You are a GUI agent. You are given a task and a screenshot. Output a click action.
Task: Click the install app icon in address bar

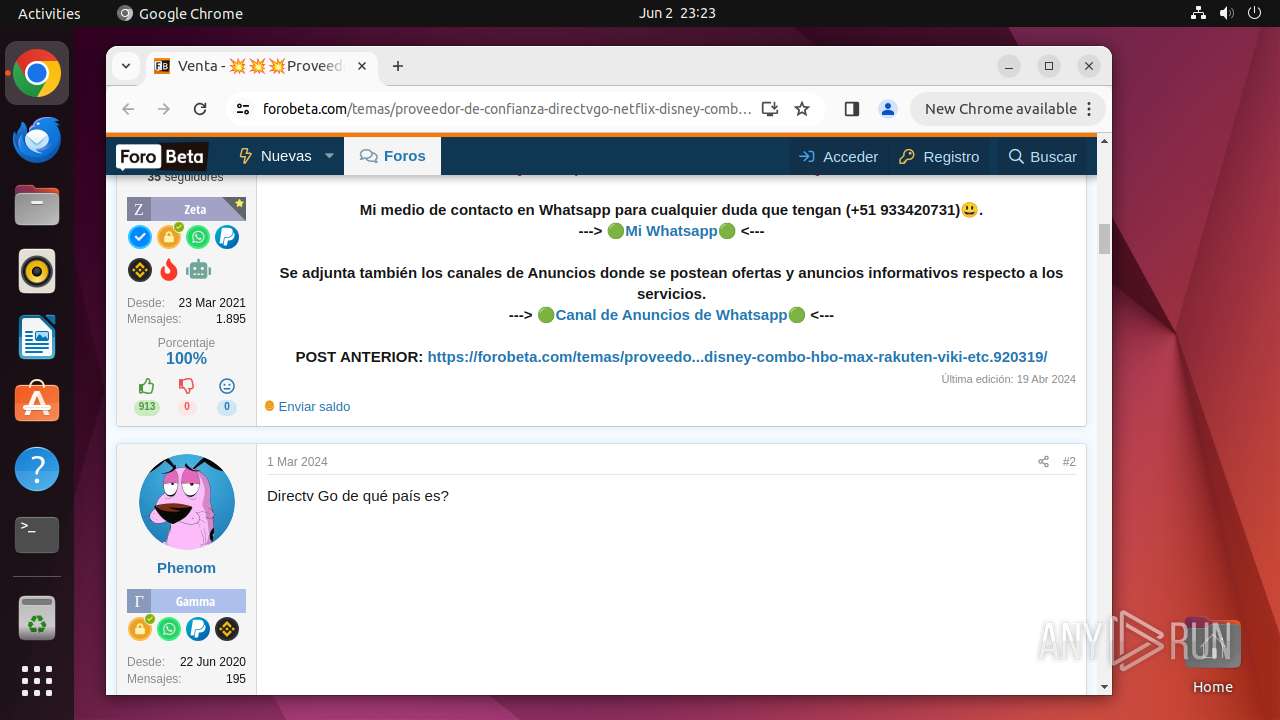click(769, 109)
